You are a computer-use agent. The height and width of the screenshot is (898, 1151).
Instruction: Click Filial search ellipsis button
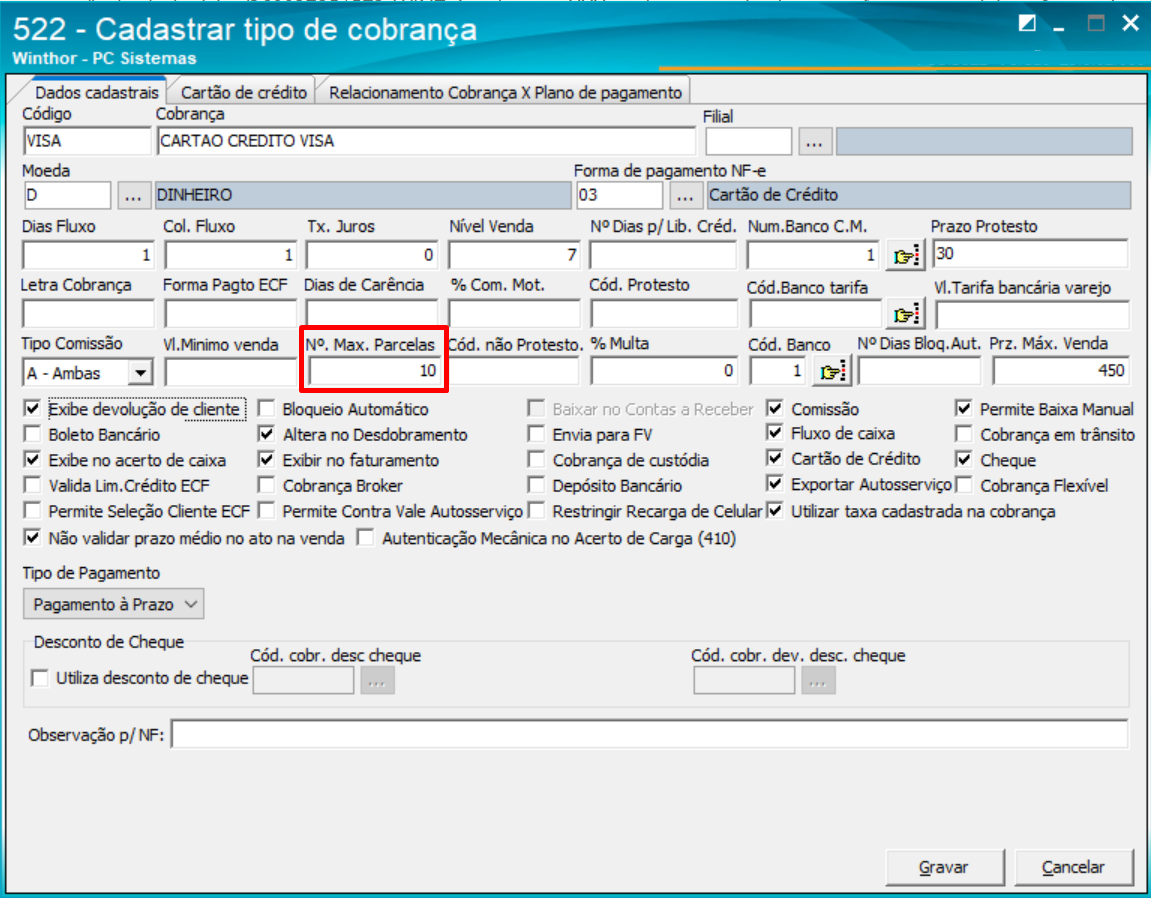click(x=814, y=141)
